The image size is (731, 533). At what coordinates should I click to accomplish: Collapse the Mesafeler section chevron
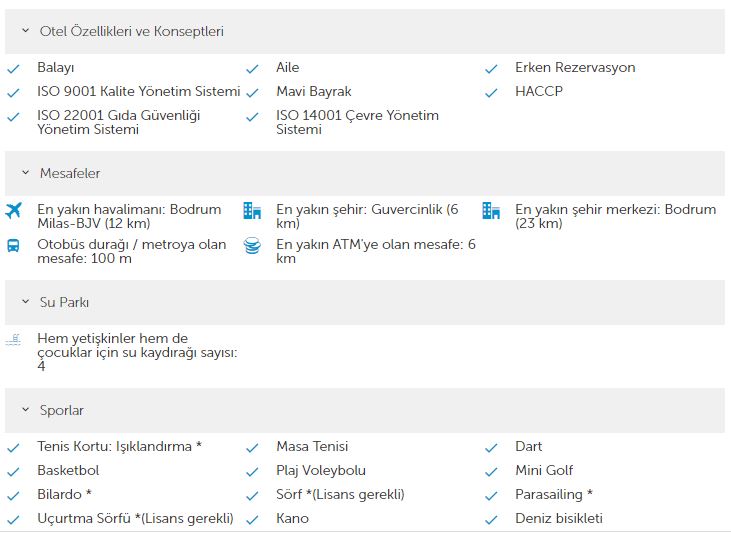(26, 173)
